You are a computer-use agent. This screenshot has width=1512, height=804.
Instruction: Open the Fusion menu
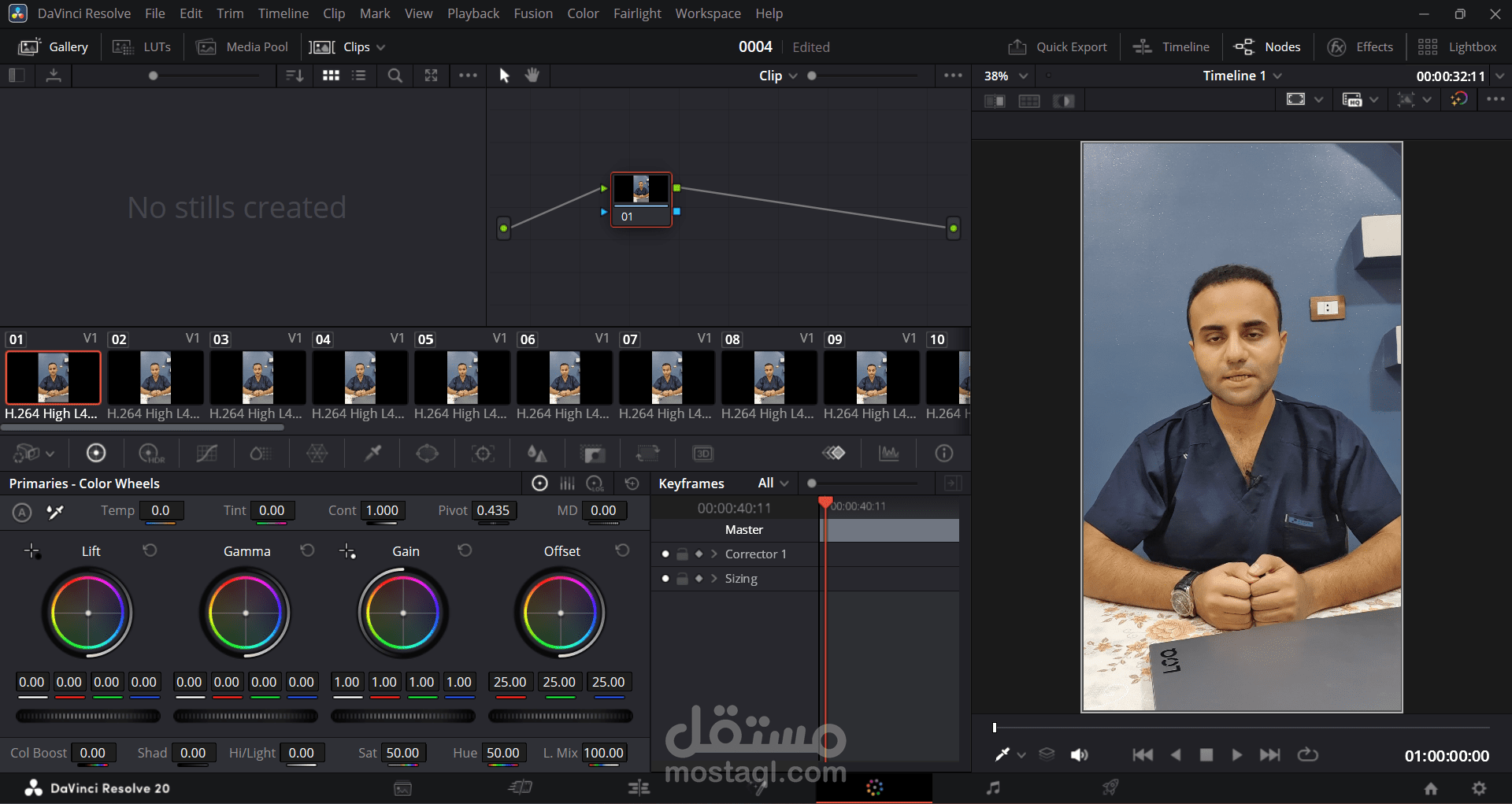pos(533,13)
